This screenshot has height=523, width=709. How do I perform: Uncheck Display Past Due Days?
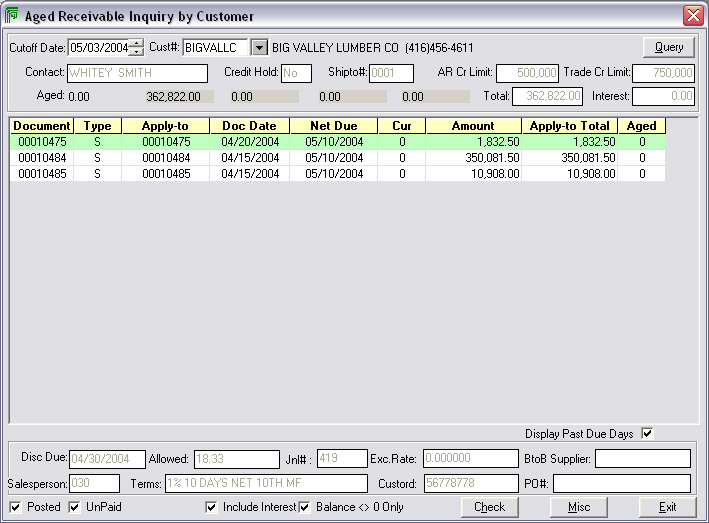pos(647,433)
